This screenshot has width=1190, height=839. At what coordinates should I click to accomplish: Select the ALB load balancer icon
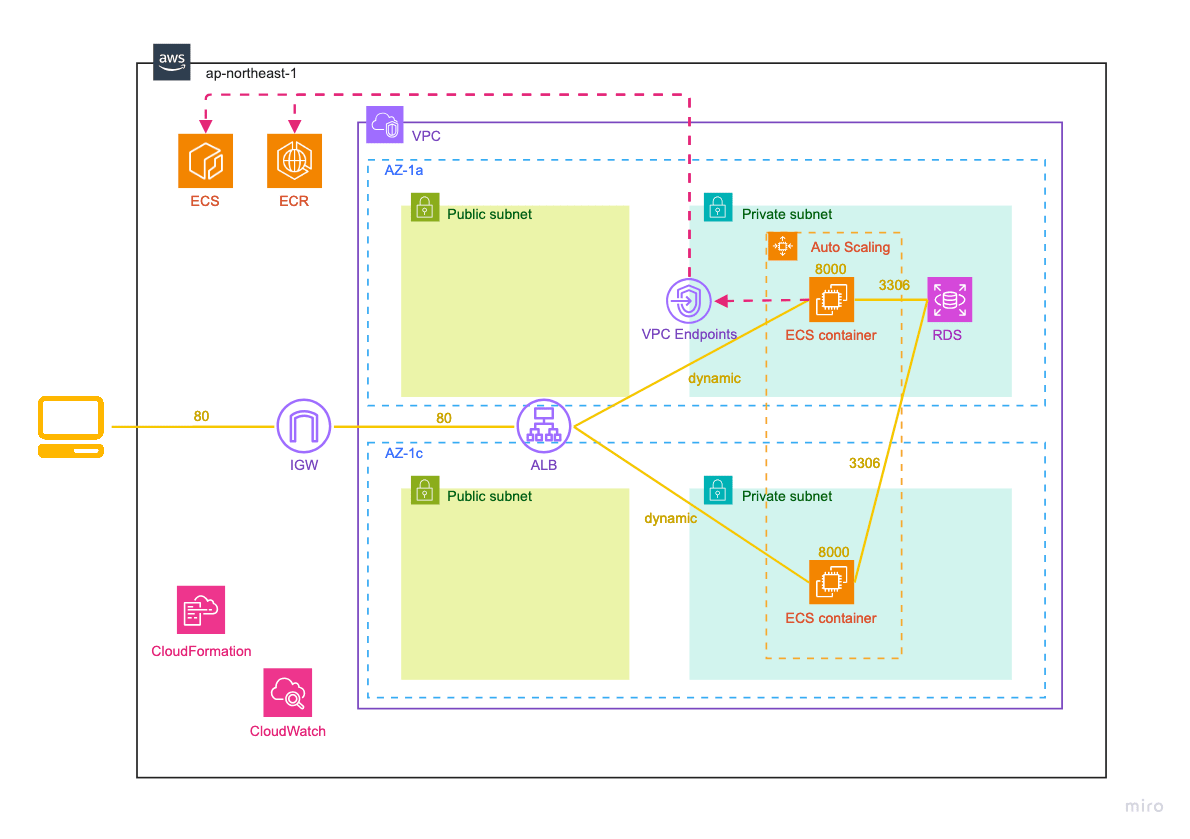(x=543, y=426)
